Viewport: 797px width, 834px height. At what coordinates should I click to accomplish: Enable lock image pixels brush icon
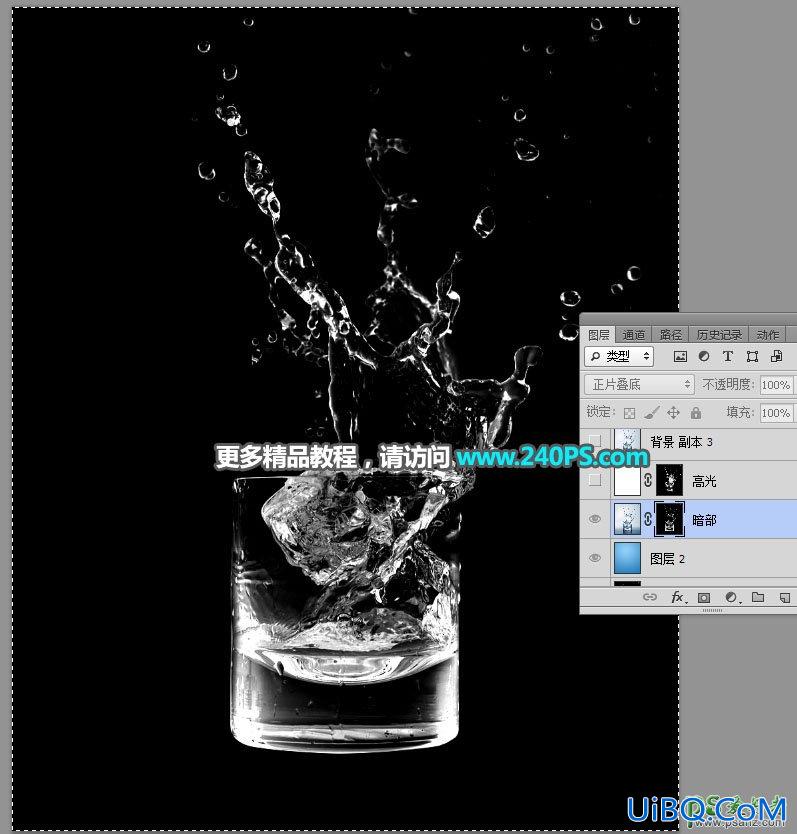pyautogui.click(x=652, y=412)
